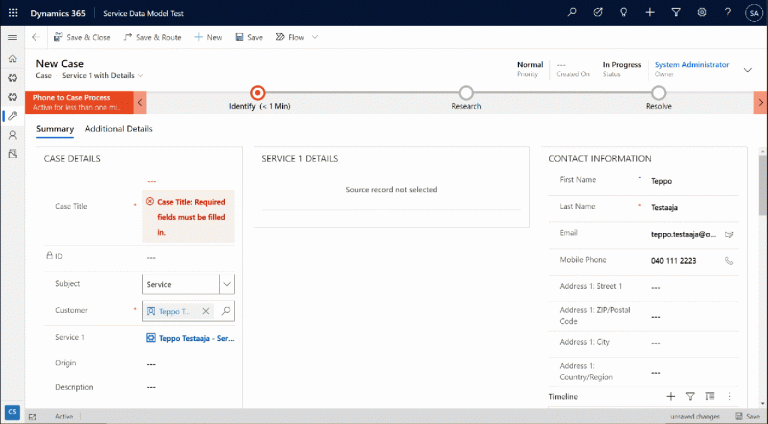Collapse process flow with left chevron
The height and width of the screenshot is (424, 768).
tap(140, 102)
